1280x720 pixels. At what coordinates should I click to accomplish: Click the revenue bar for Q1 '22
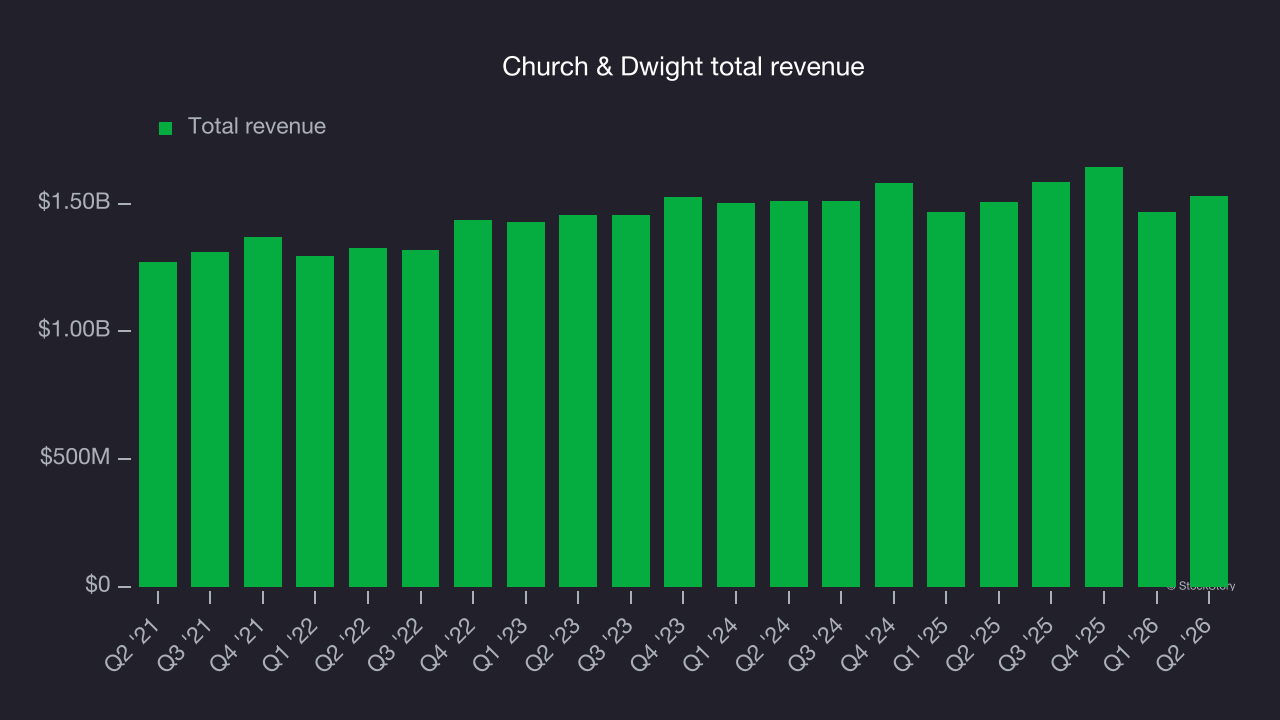[x=315, y=421]
